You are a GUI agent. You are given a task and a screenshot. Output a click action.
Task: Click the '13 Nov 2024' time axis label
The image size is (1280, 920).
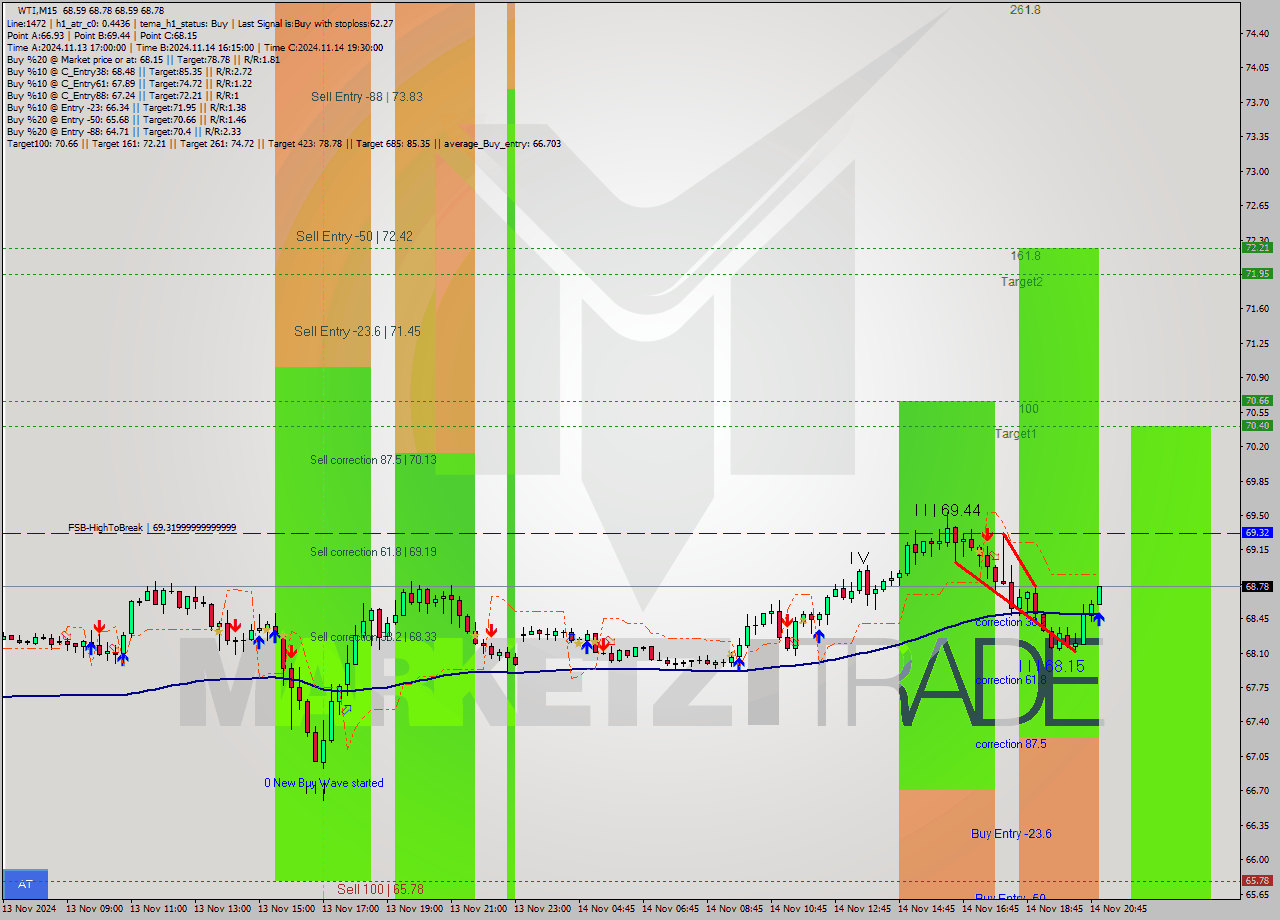29,909
